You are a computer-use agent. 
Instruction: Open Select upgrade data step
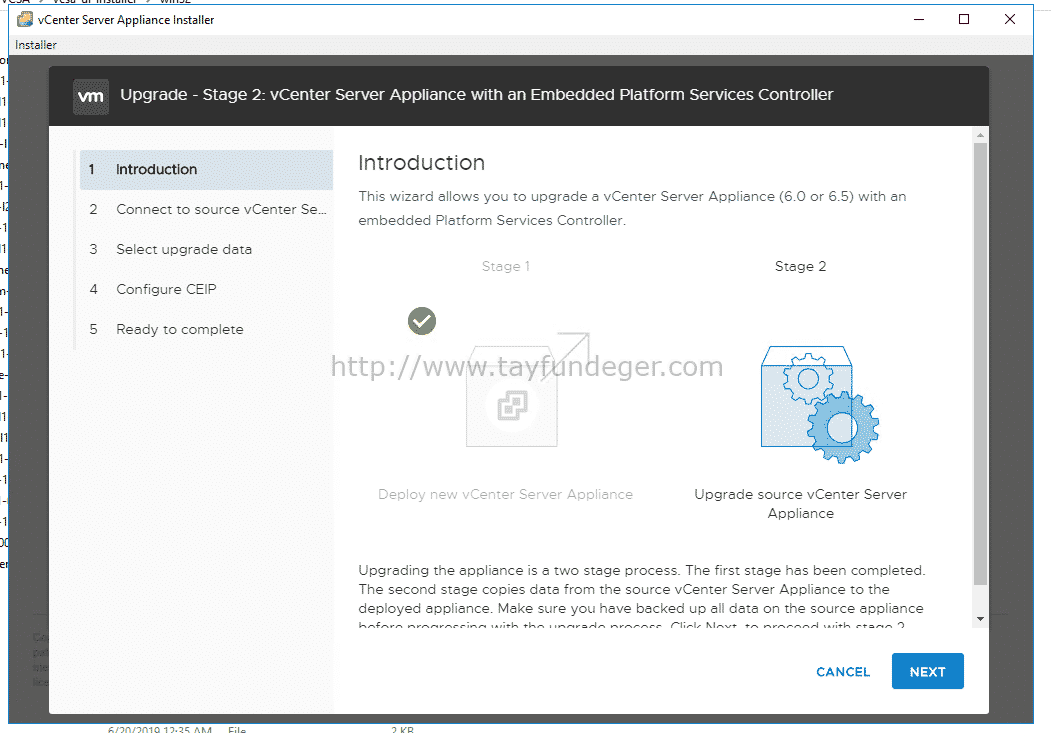(x=206, y=249)
